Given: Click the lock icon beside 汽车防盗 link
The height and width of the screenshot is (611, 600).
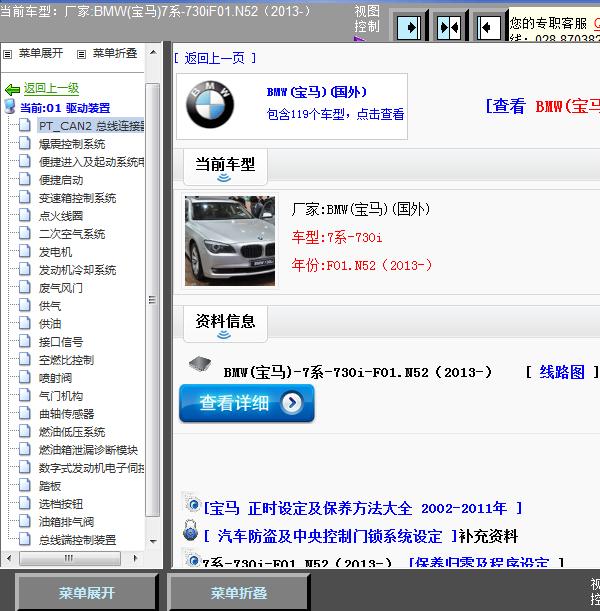Looking at the screenshot, I should 191,530.
